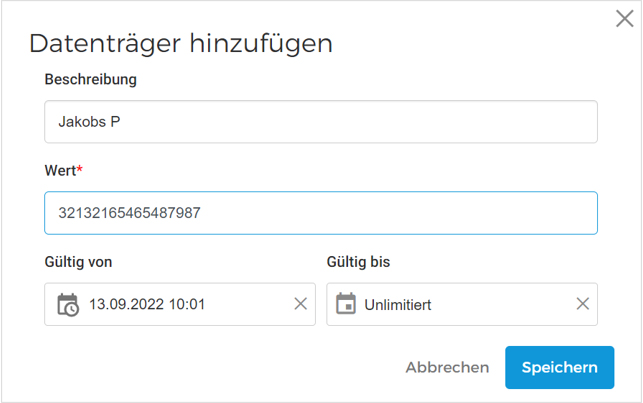
Task: Close the Datenträger hinzufügen dialog
Action: coord(625,19)
